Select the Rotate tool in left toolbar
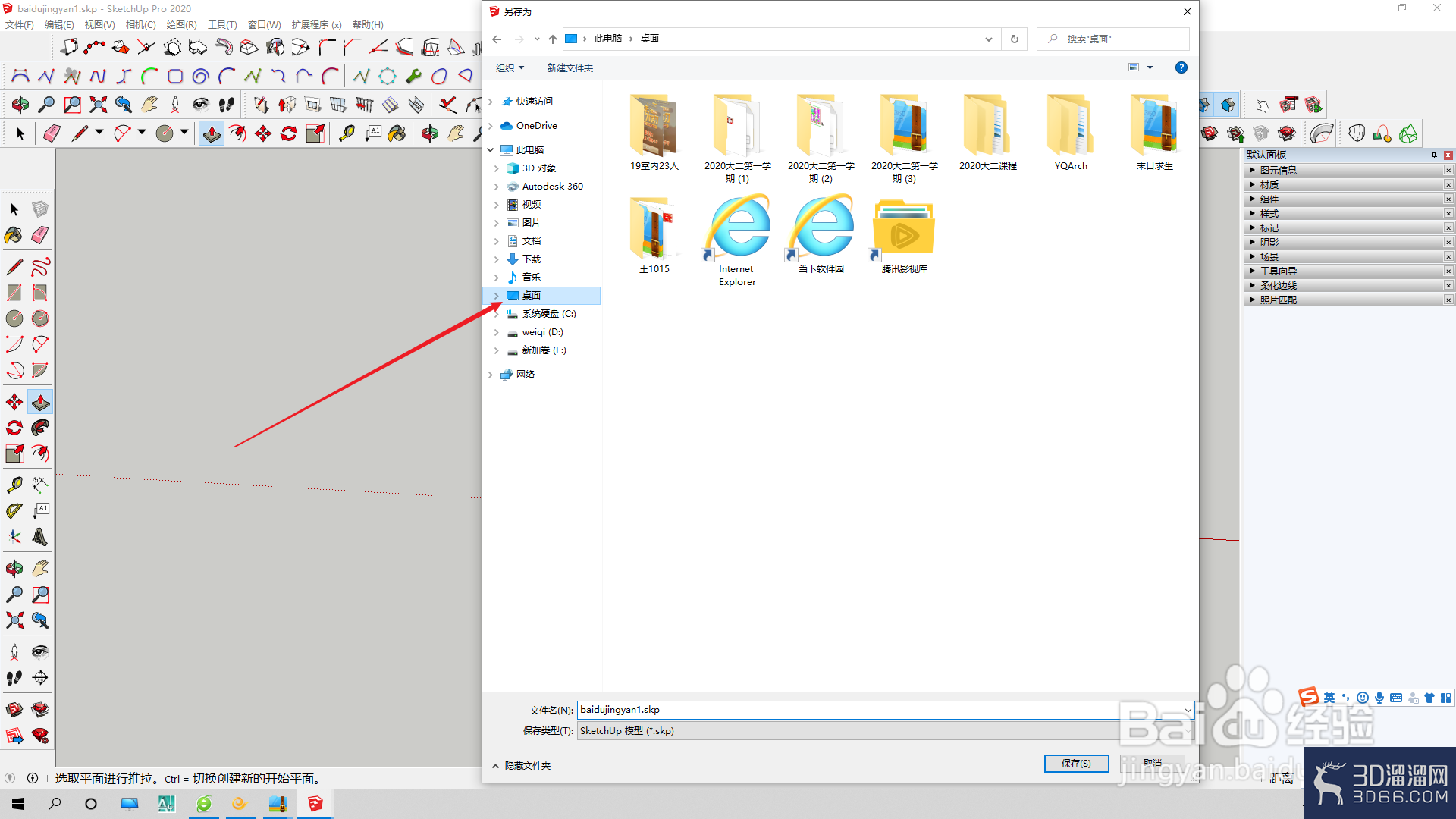Image resolution: width=1456 pixels, height=819 pixels. (x=14, y=428)
